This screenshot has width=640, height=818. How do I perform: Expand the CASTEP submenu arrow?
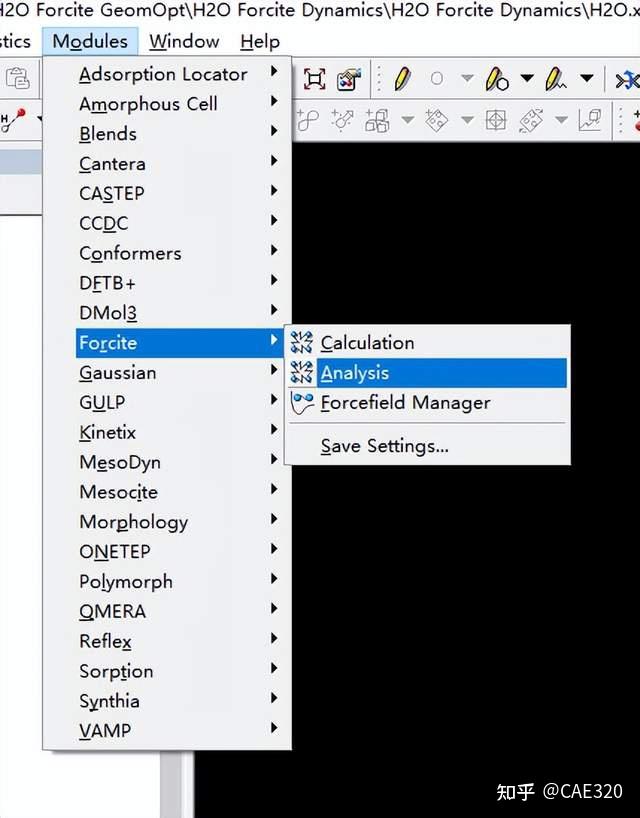(274, 190)
